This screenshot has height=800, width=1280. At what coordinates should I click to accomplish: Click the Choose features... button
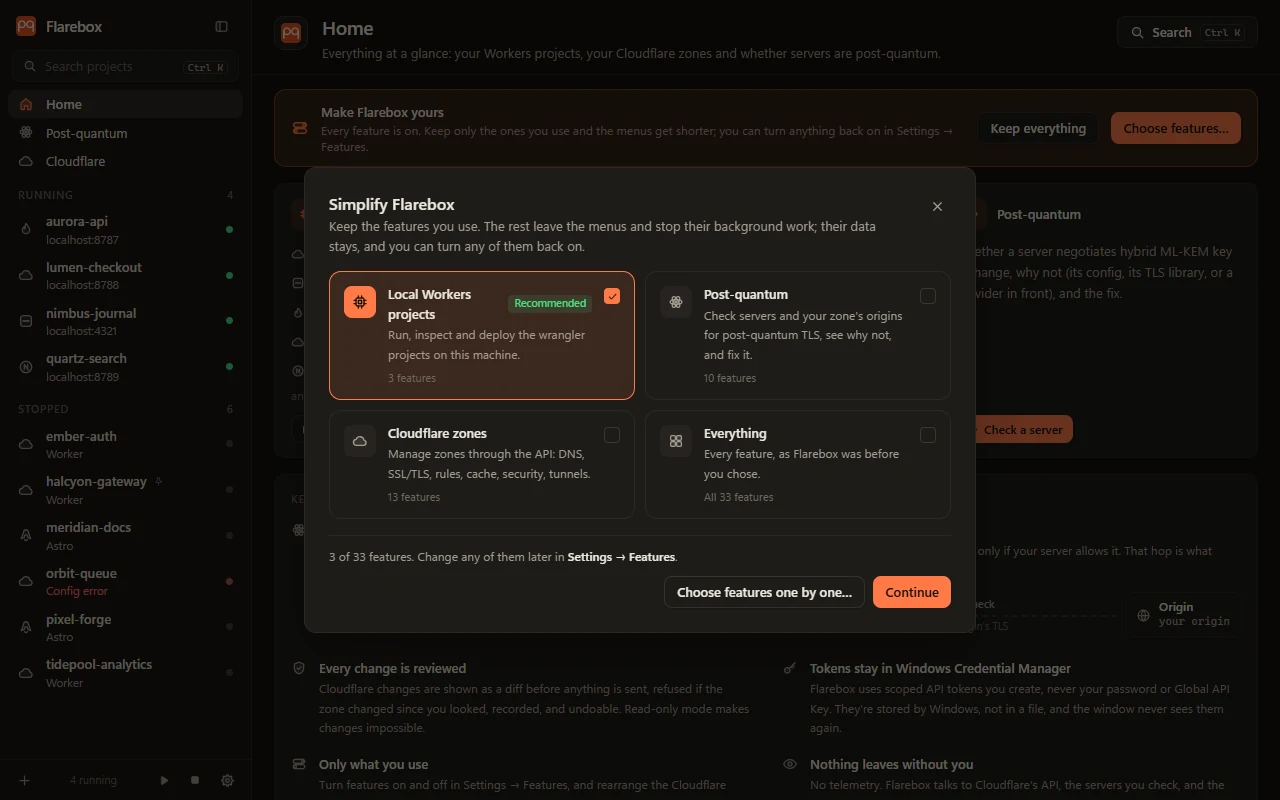1176,128
